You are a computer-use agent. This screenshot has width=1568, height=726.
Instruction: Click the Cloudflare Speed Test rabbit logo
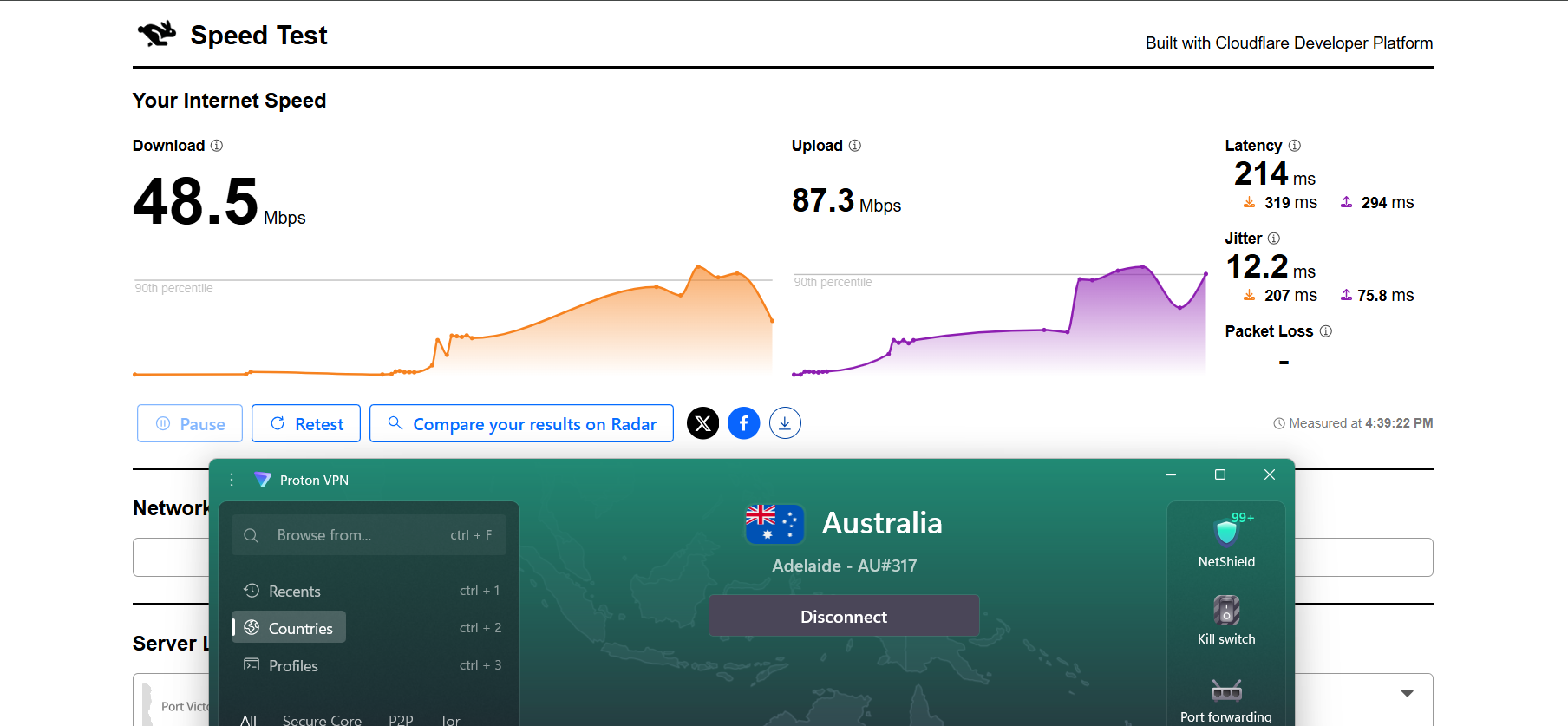(x=157, y=35)
